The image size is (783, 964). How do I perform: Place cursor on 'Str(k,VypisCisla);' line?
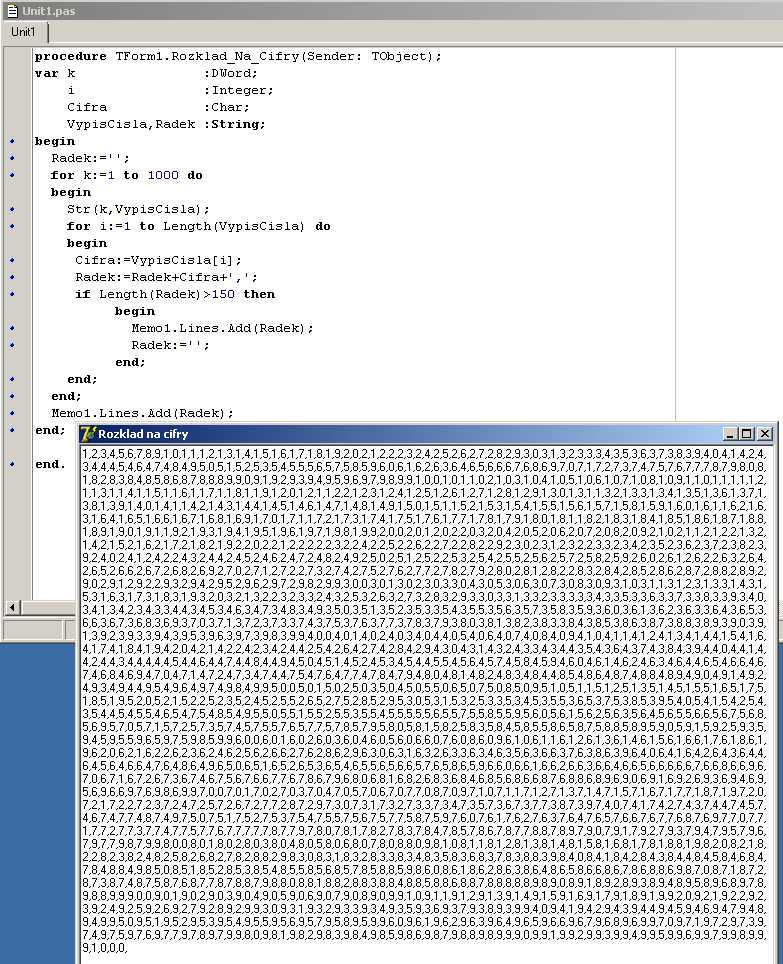[x=138, y=209]
